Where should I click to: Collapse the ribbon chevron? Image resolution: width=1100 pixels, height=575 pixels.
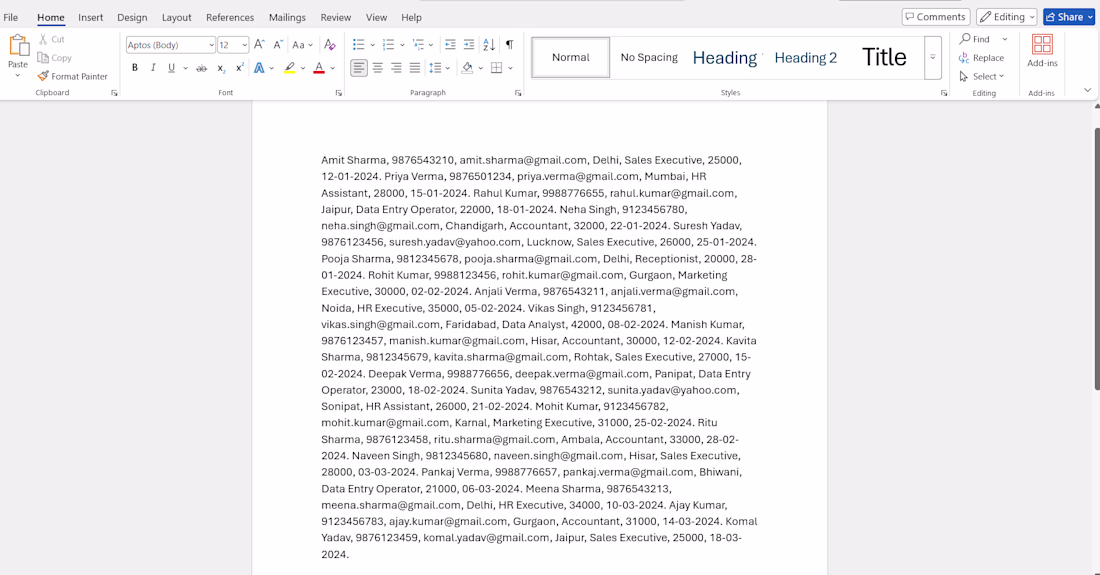click(x=1087, y=90)
